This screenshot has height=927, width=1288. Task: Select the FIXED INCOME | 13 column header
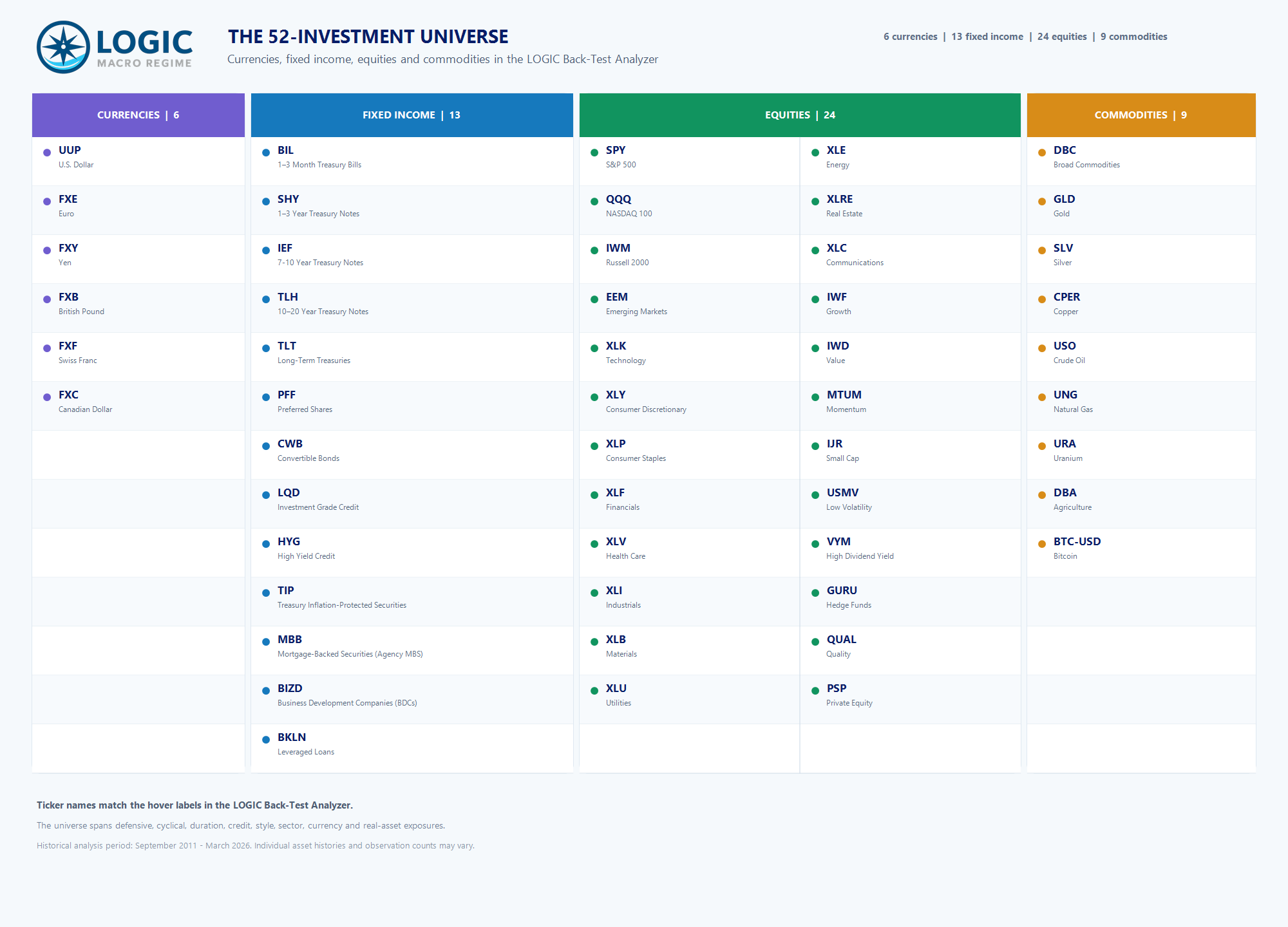(x=412, y=115)
